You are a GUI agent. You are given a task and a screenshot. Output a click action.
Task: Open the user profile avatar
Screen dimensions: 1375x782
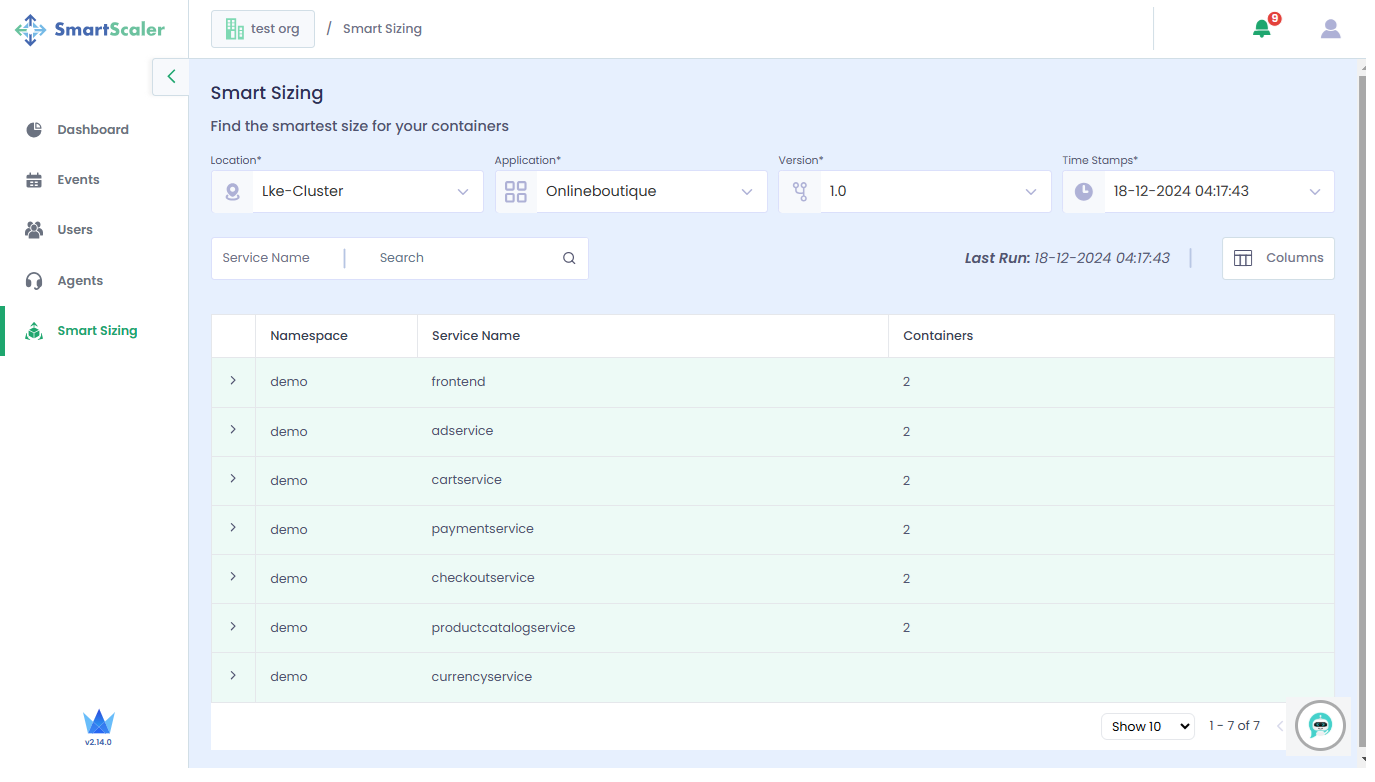1330,29
